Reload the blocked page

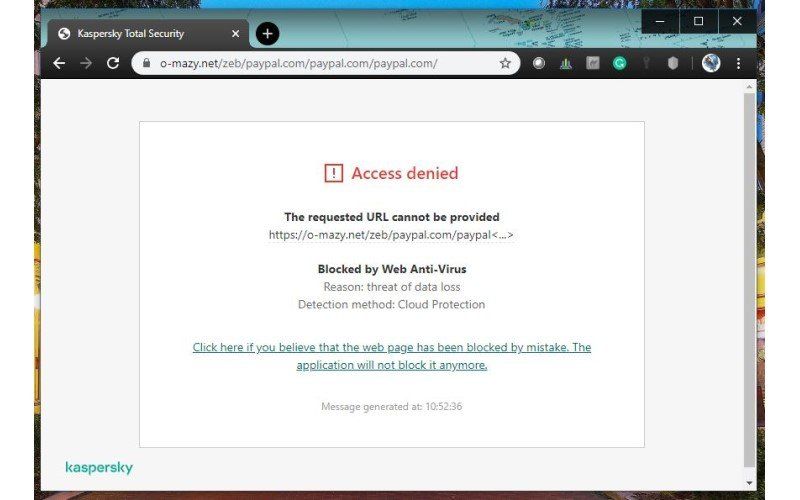113,63
